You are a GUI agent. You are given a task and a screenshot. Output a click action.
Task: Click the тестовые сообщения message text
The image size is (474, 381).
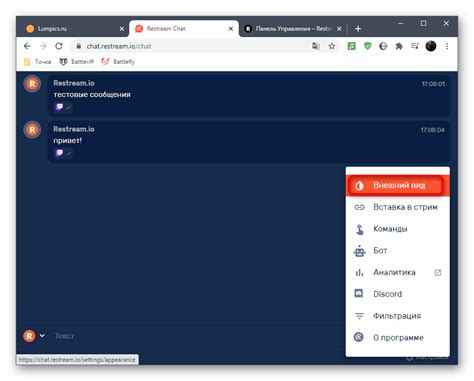(92, 95)
